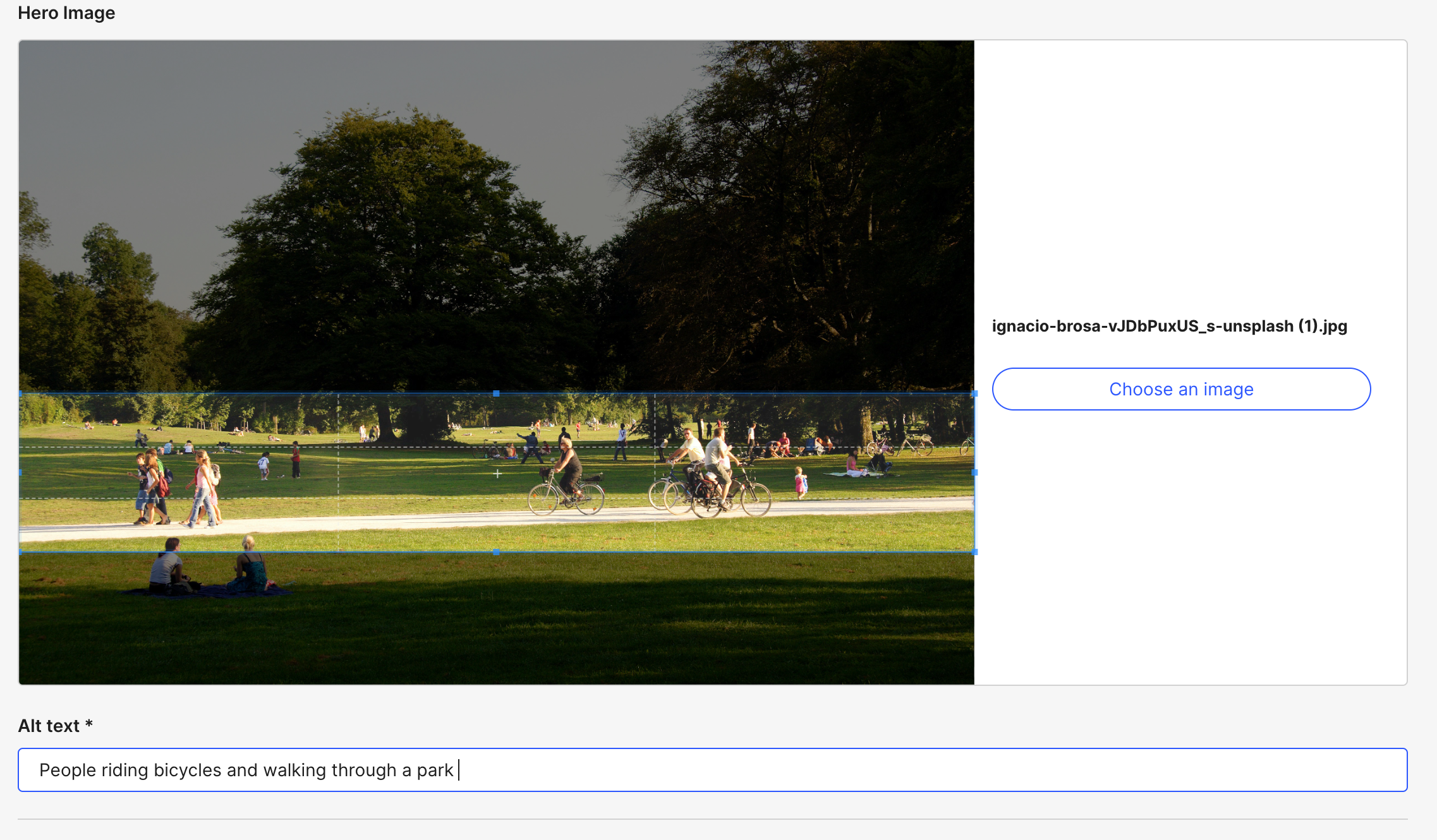Screen dimensions: 1437x840
Task: Click the "Hero Image" section label
Action: [x=66, y=13]
